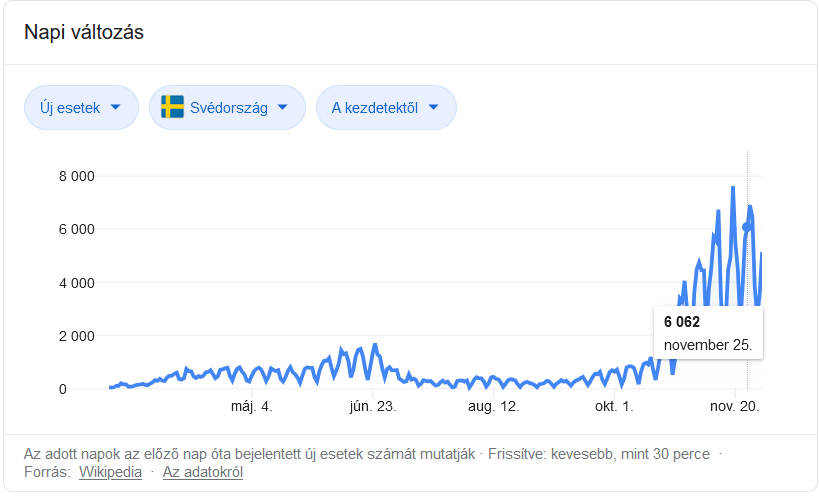Click the "okt. 1." axis label

pyautogui.click(x=614, y=407)
